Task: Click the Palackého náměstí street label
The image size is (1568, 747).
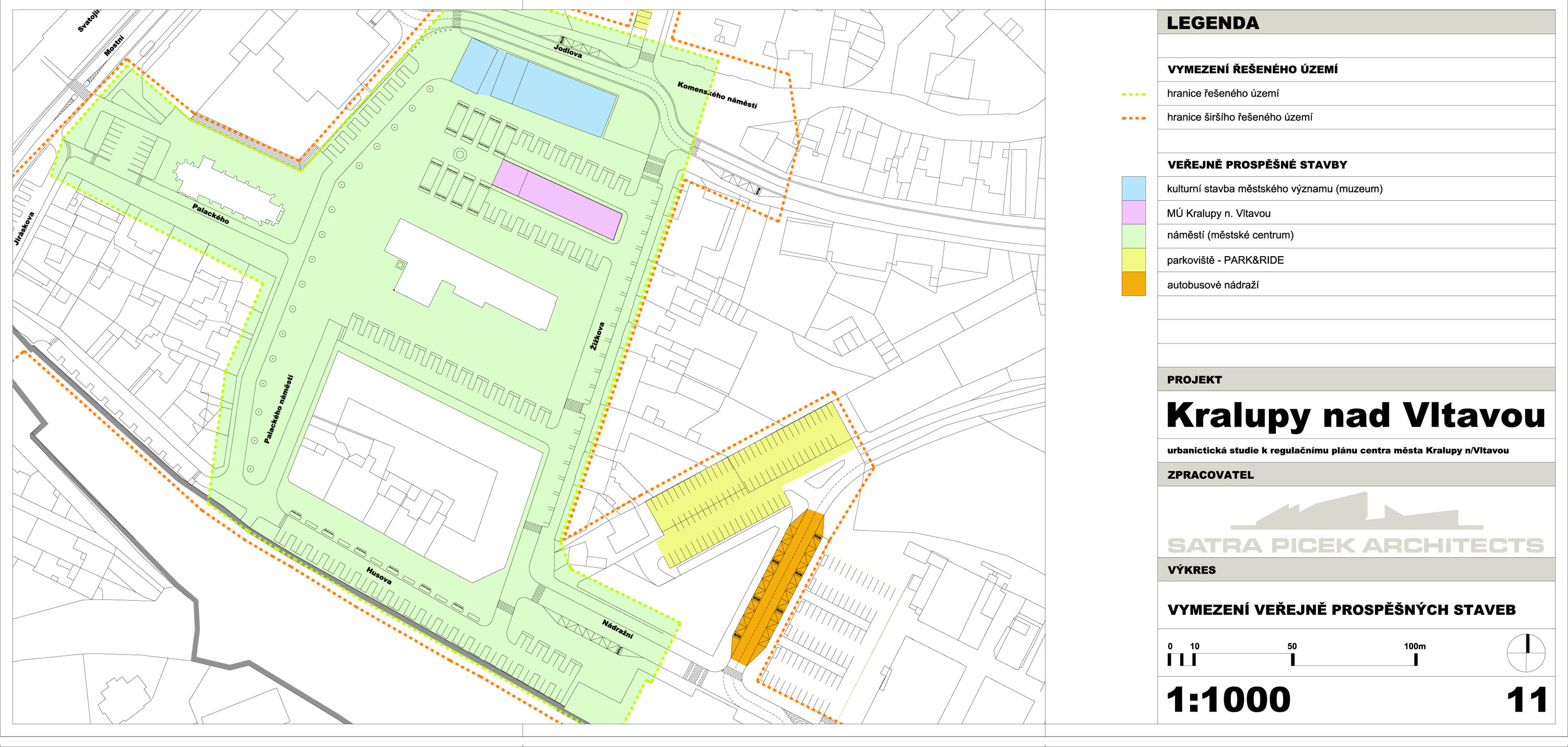Action: pyautogui.click(x=279, y=409)
